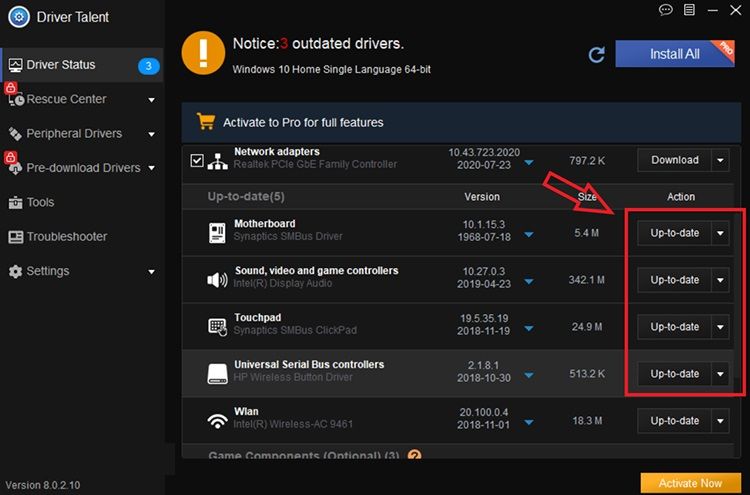Click the Synaptics SMBus ClickPad text

click(x=295, y=330)
